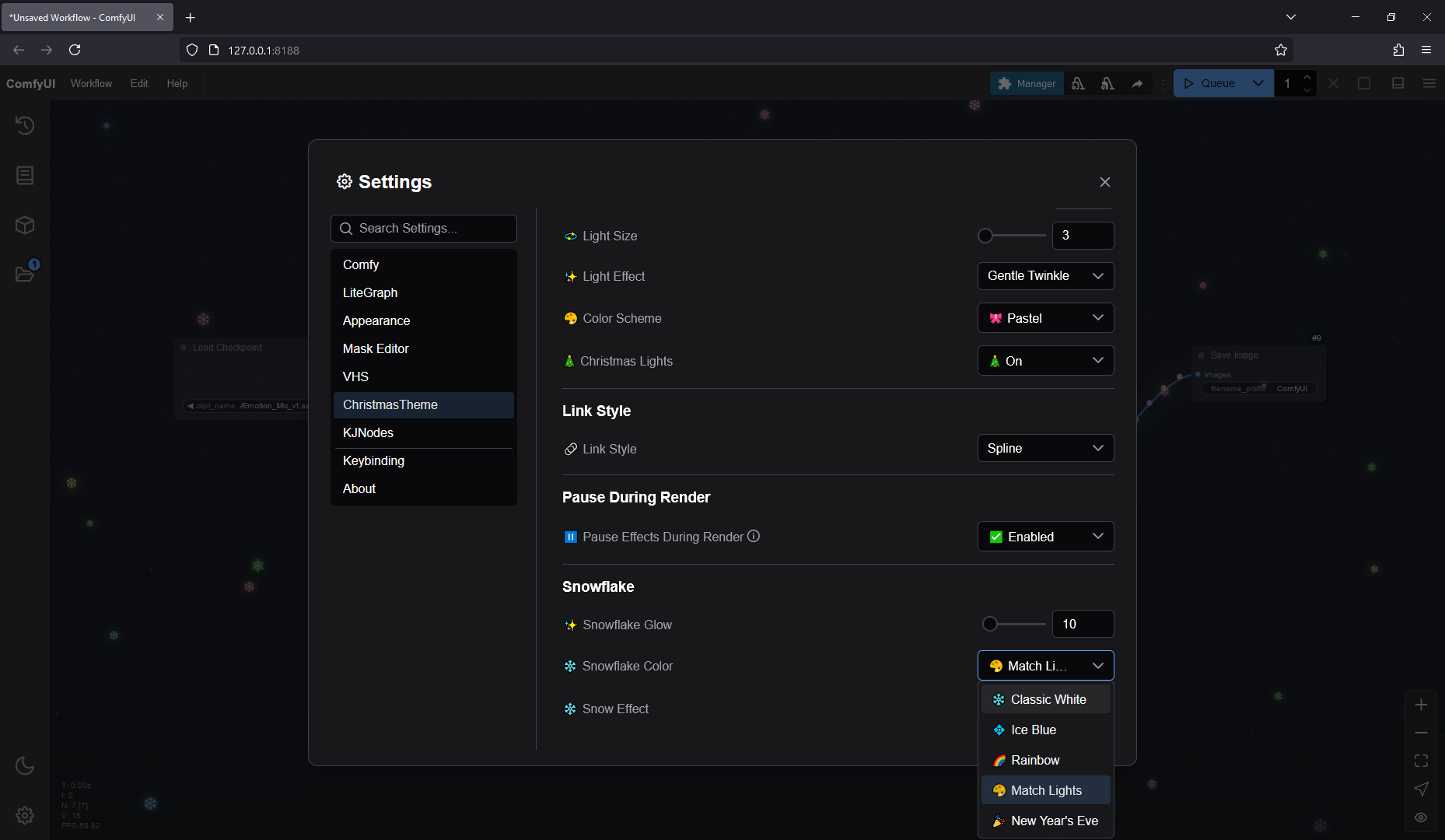Image resolution: width=1445 pixels, height=840 pixels.
Task: Zoom in canvas with plus icon
Action: 1421,705
